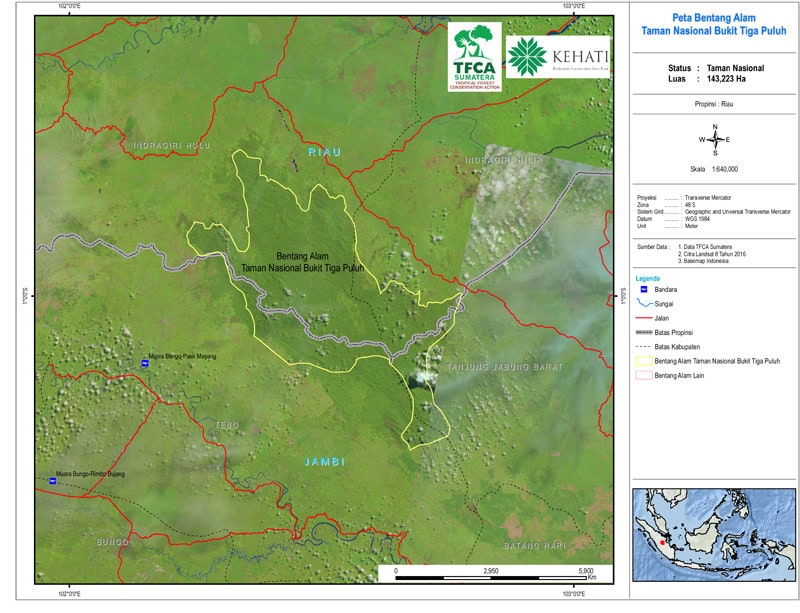Click the Muara Bungo-Rimbo Bujang airport marker
800x613 pixels.
click(53, 481)
